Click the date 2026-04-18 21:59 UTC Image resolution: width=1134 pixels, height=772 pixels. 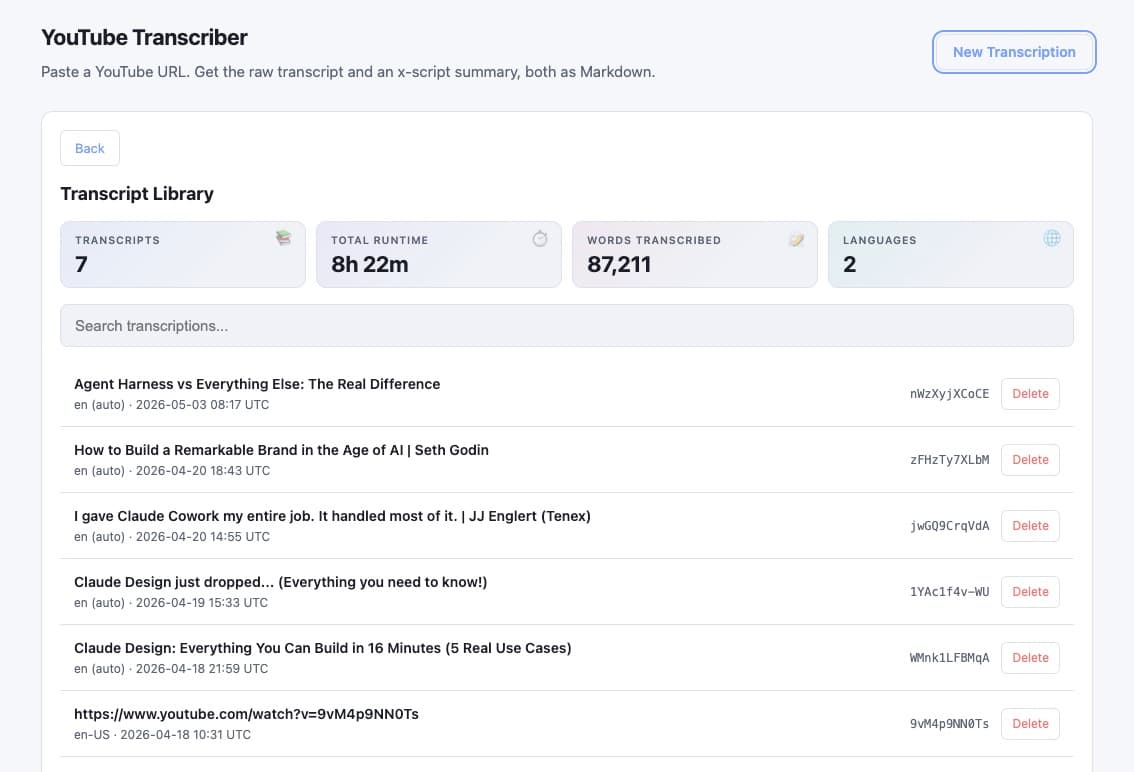click(x=202, y=669)
